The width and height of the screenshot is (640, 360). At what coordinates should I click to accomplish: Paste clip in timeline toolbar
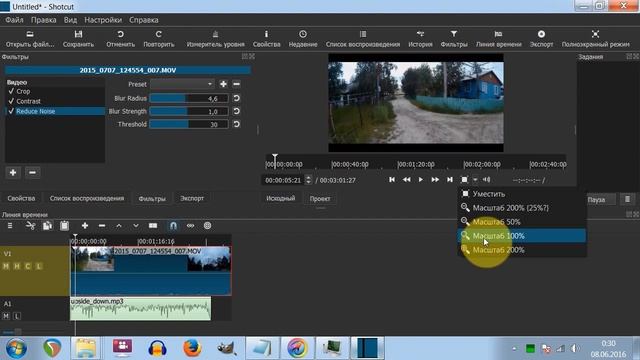click(x=64, y=226)
